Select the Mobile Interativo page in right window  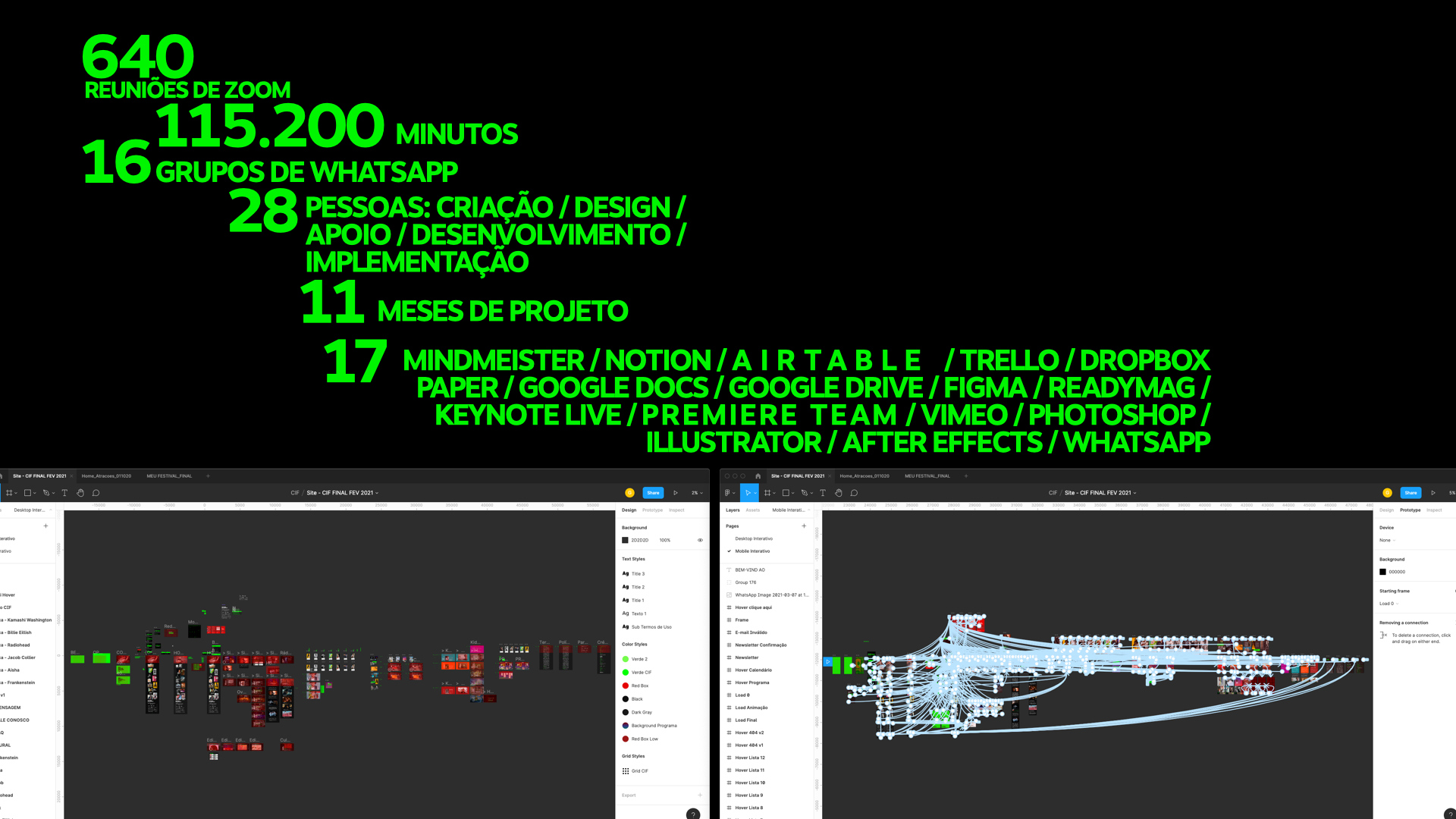752,551
